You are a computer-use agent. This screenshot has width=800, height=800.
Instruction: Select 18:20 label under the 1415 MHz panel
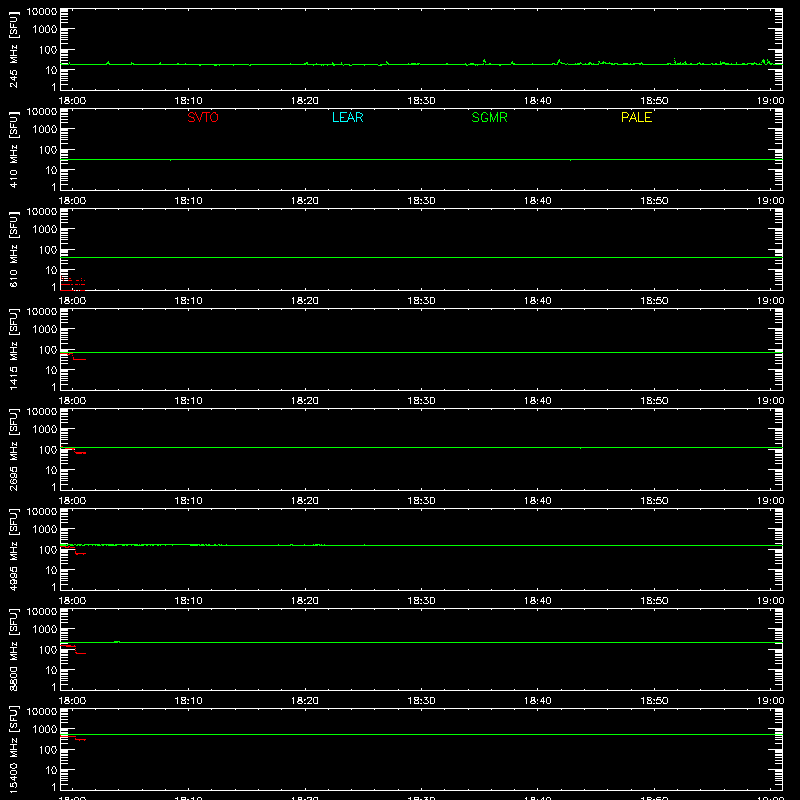coord(305,401)
